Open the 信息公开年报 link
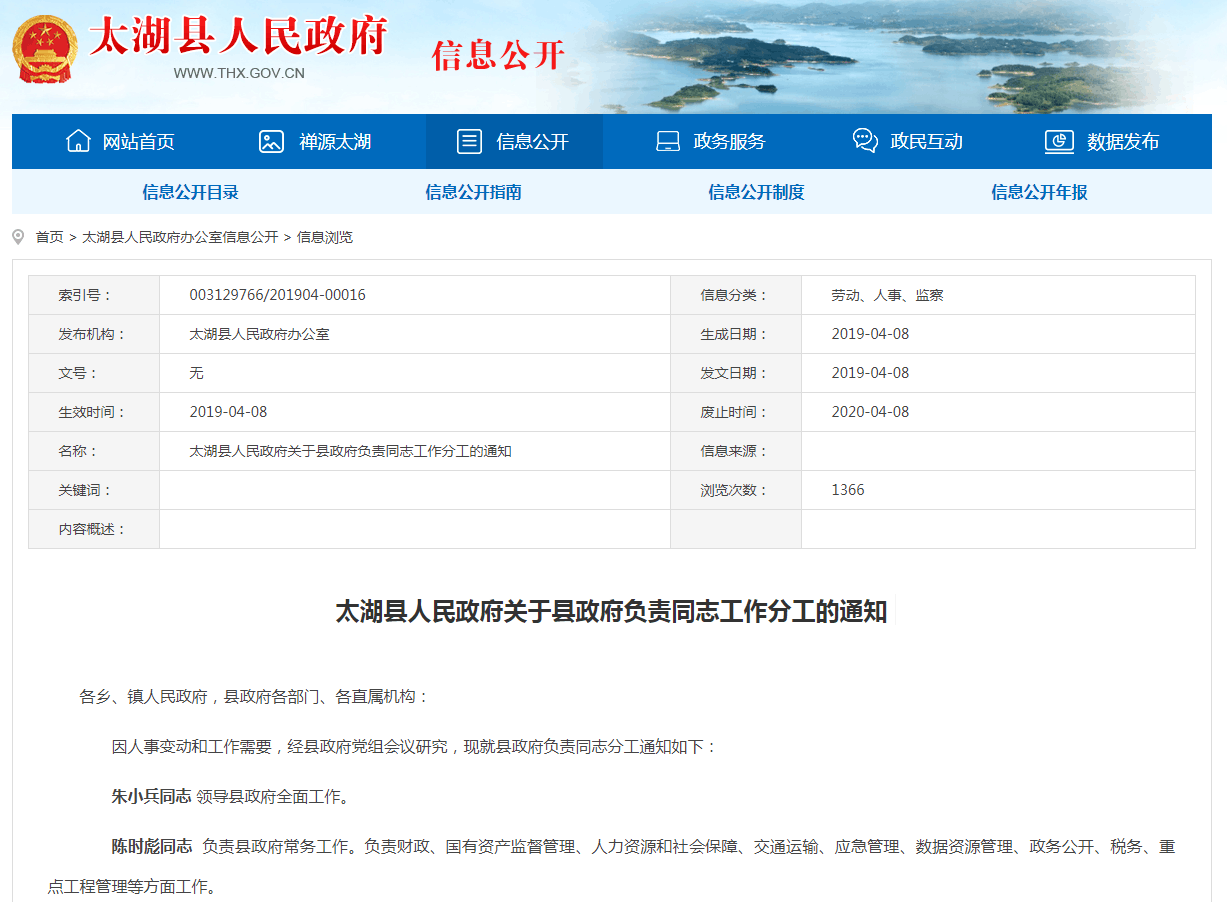The height and width of the screenshot is (902, 1227). (1039, 192)
